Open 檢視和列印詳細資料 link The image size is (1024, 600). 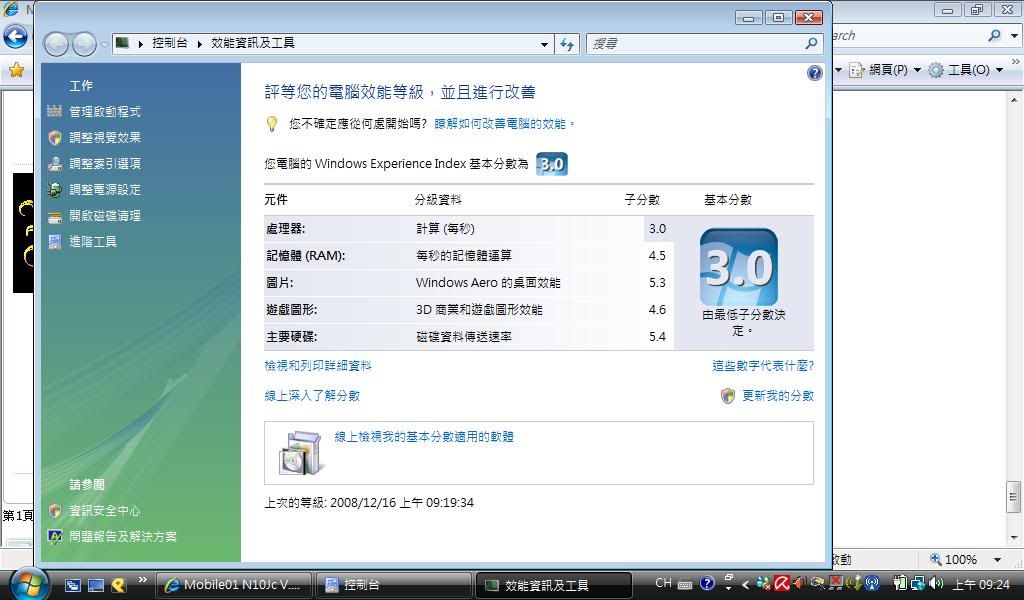pos(318,366)
